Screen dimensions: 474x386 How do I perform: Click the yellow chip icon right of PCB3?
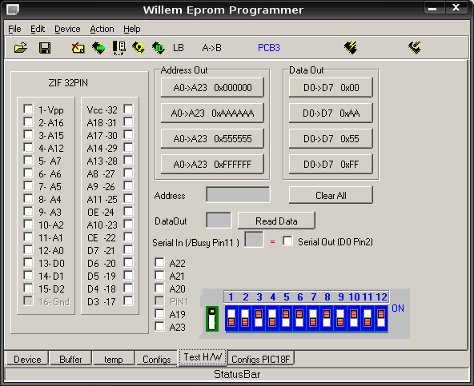point(350,48)
